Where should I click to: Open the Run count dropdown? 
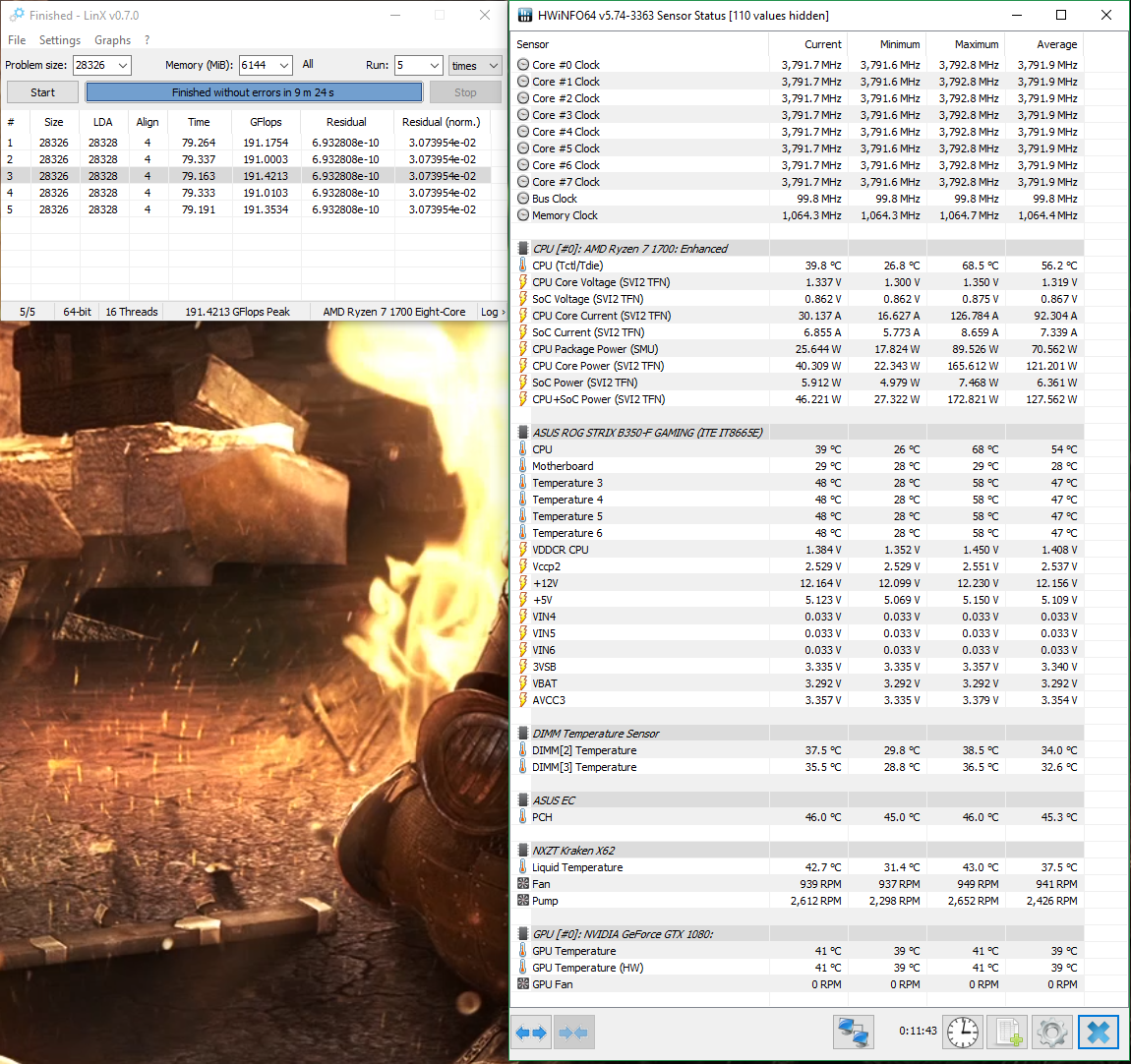pos(434,65)
